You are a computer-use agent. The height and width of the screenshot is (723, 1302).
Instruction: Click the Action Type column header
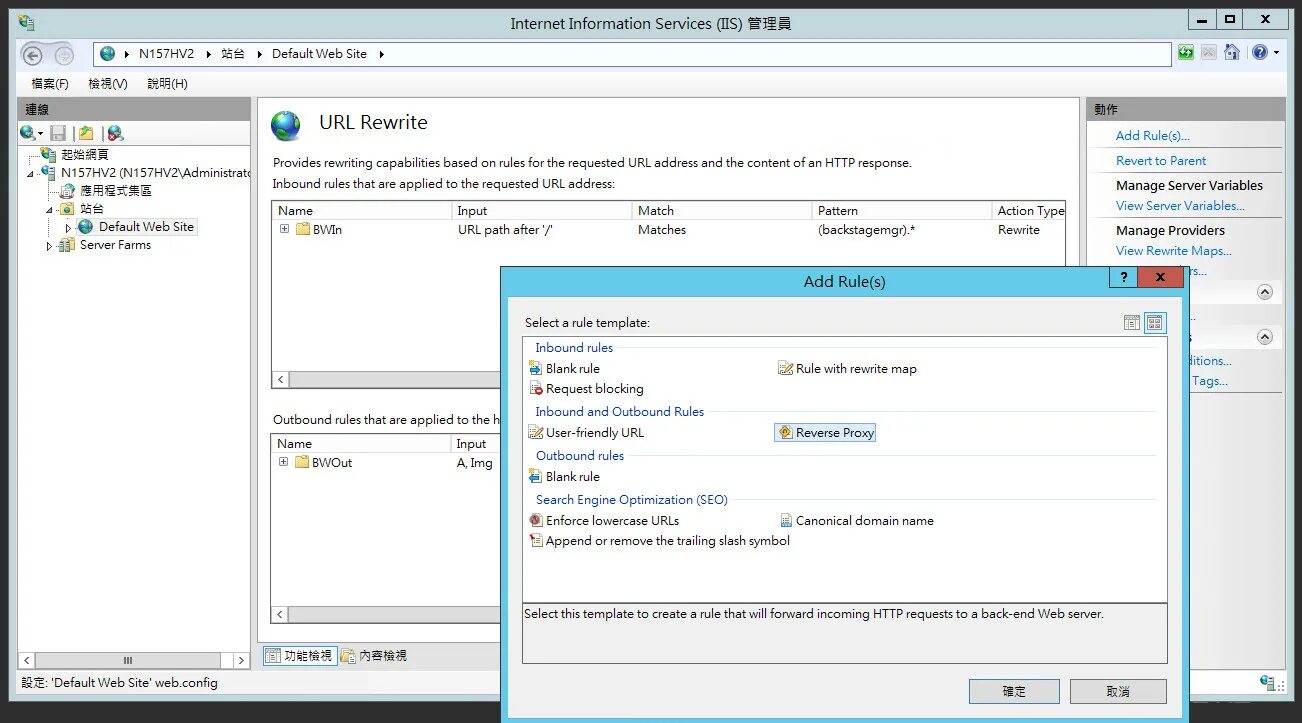(1030, 210)
